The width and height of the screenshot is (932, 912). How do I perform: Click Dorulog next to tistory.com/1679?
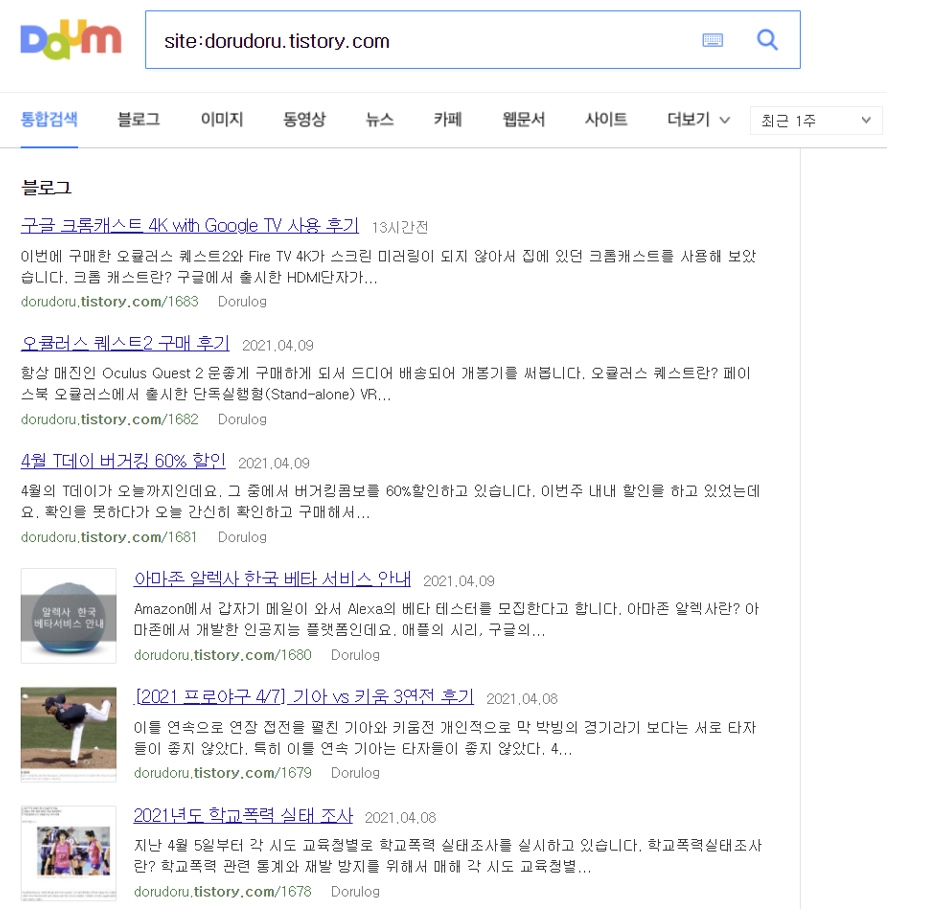(x=355, y=773)
